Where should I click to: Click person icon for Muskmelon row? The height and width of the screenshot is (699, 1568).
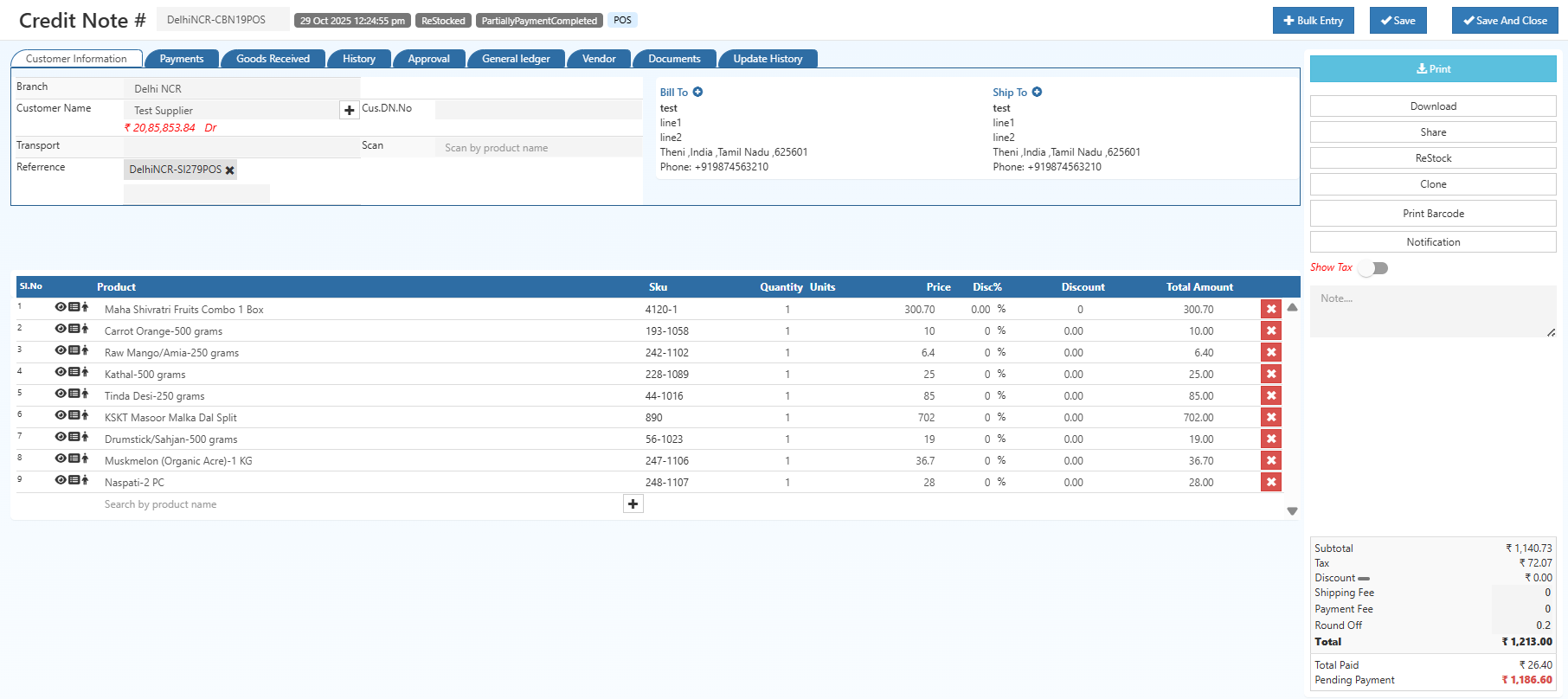click(85, 459)
